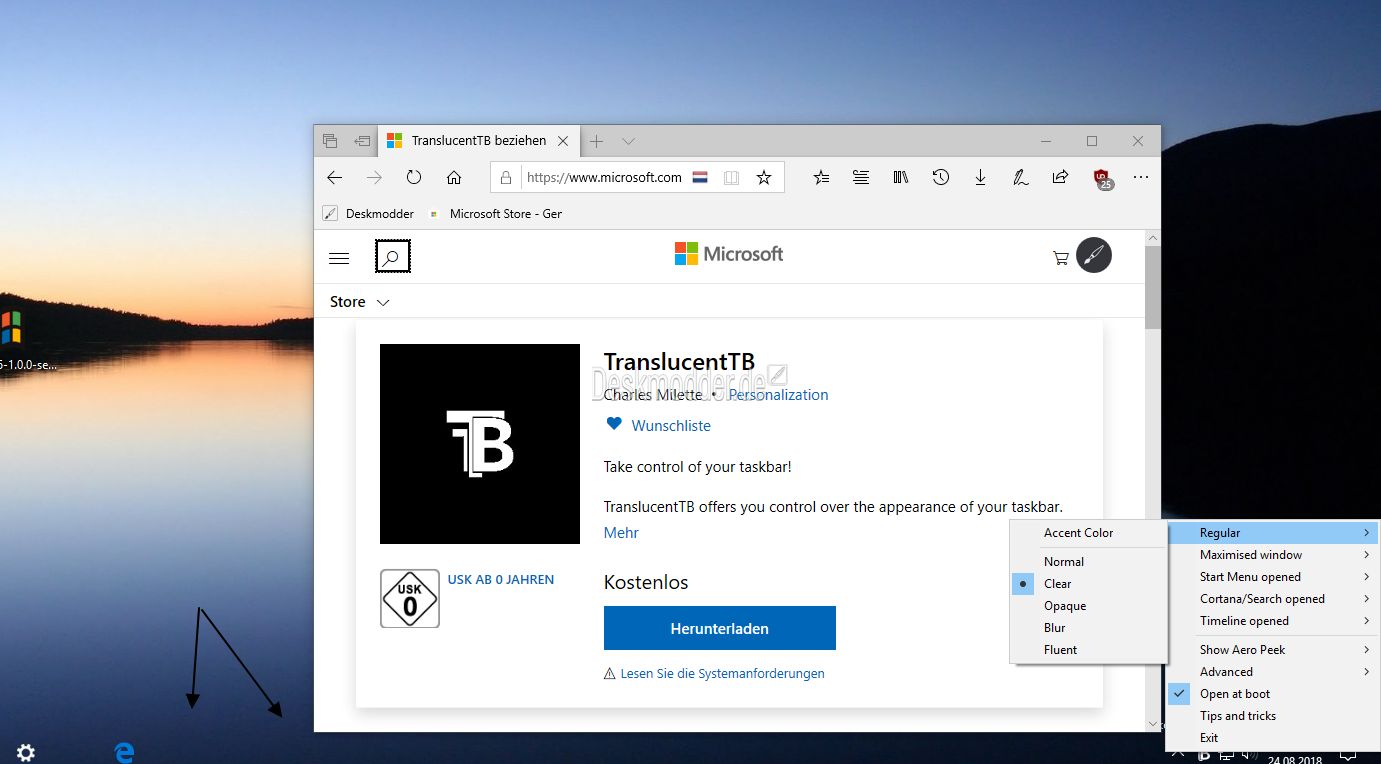The width and height of the screenshot is (1381, 764).
Task: Open the reading list icon
Action: 861,177
